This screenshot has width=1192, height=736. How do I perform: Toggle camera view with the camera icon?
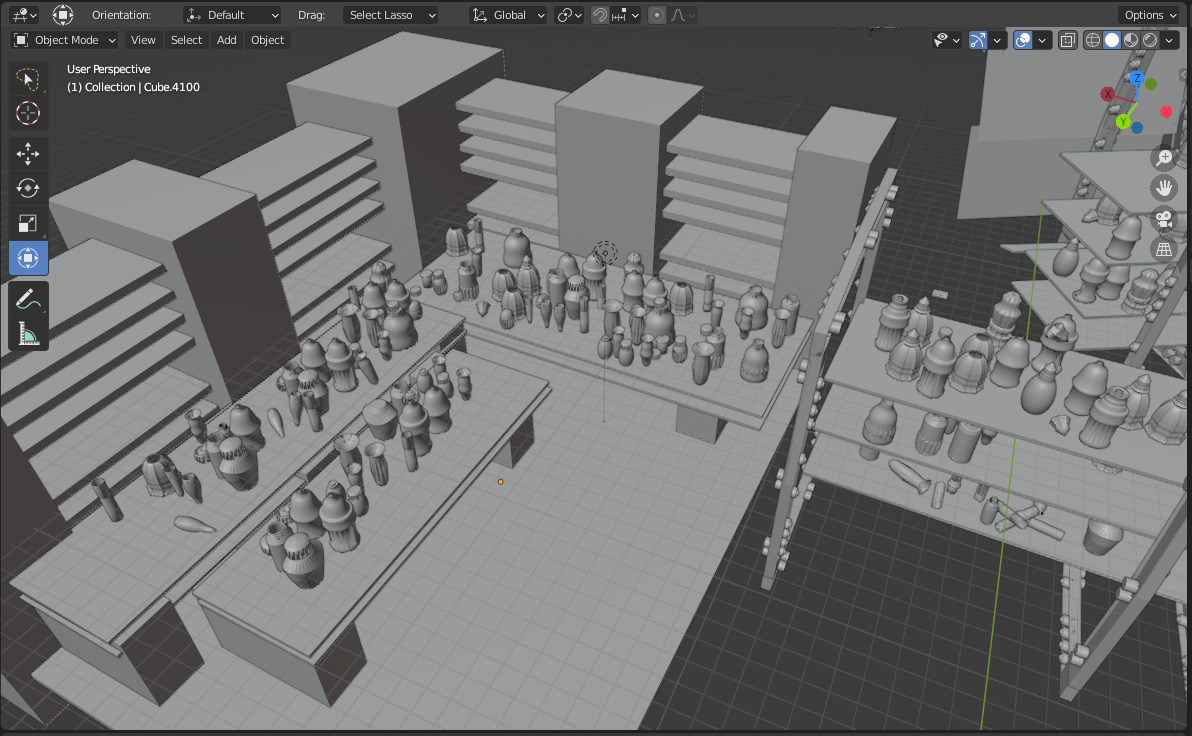1164,219
